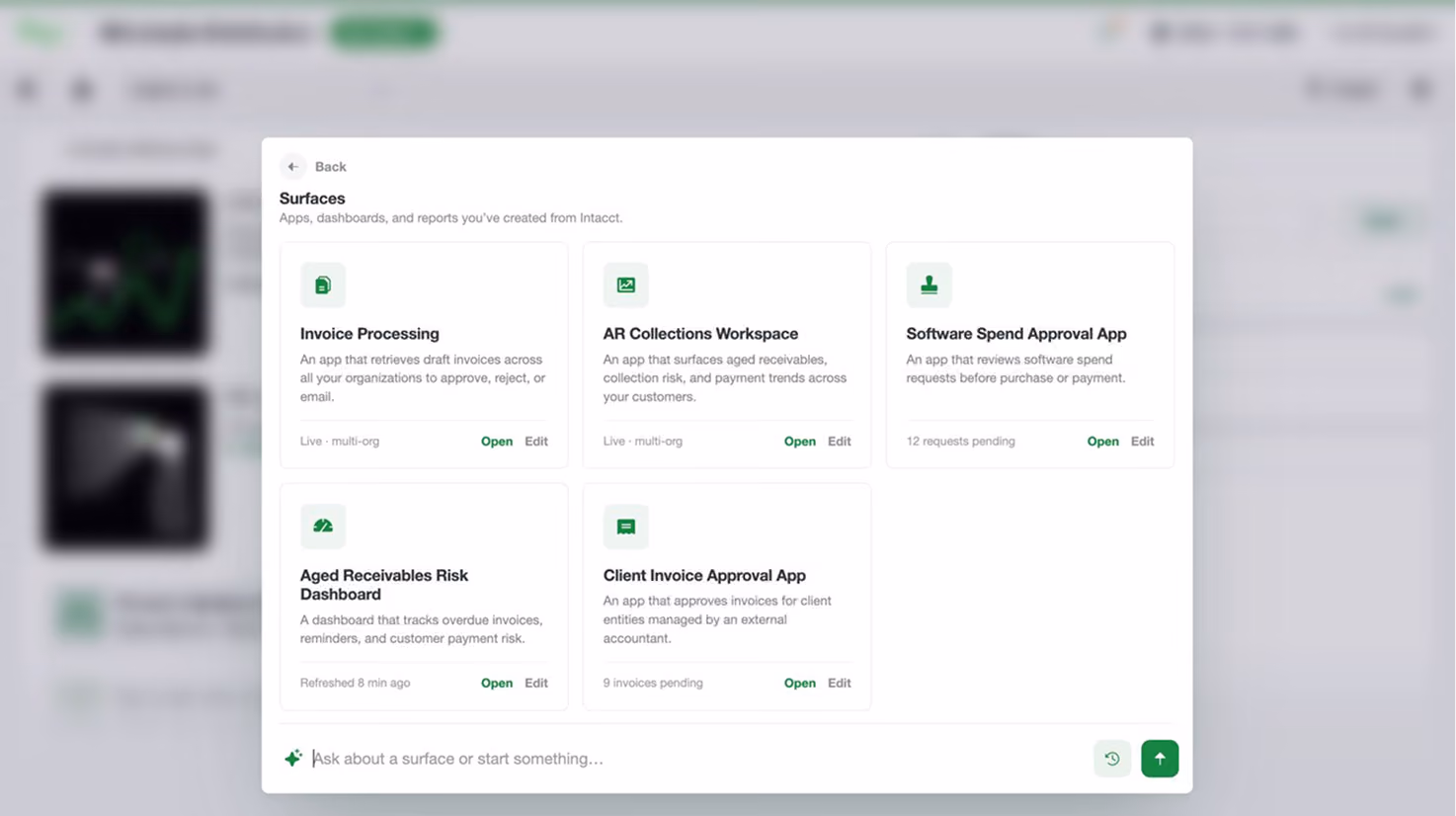Click the Client Invoice Approval App title
The height and width of the screenshot is (816, 1456).
(704, 575)
